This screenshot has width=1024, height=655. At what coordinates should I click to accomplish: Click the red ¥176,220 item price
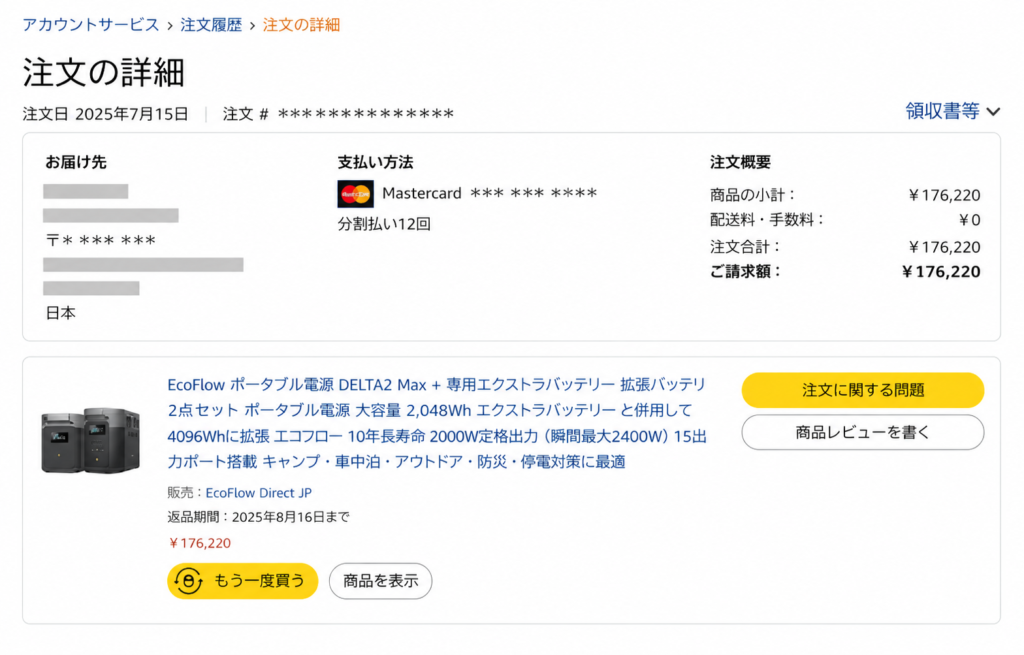point(199,543)
